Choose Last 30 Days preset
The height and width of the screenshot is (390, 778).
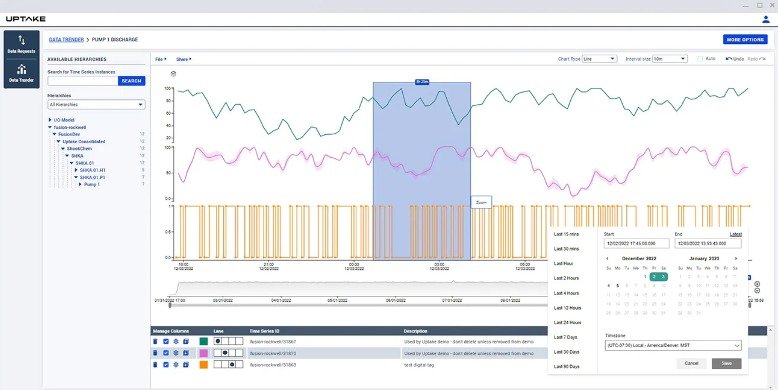click(566, 352)
